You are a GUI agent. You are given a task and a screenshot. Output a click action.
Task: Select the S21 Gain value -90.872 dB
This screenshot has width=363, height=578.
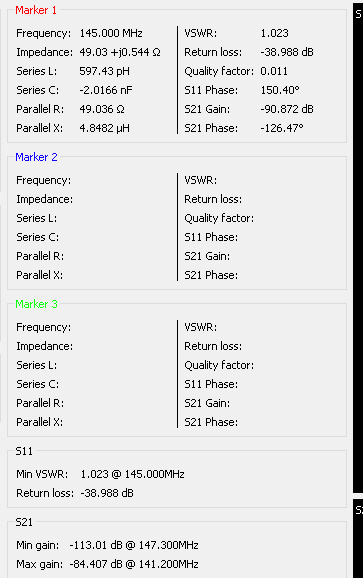coord(287,109)
